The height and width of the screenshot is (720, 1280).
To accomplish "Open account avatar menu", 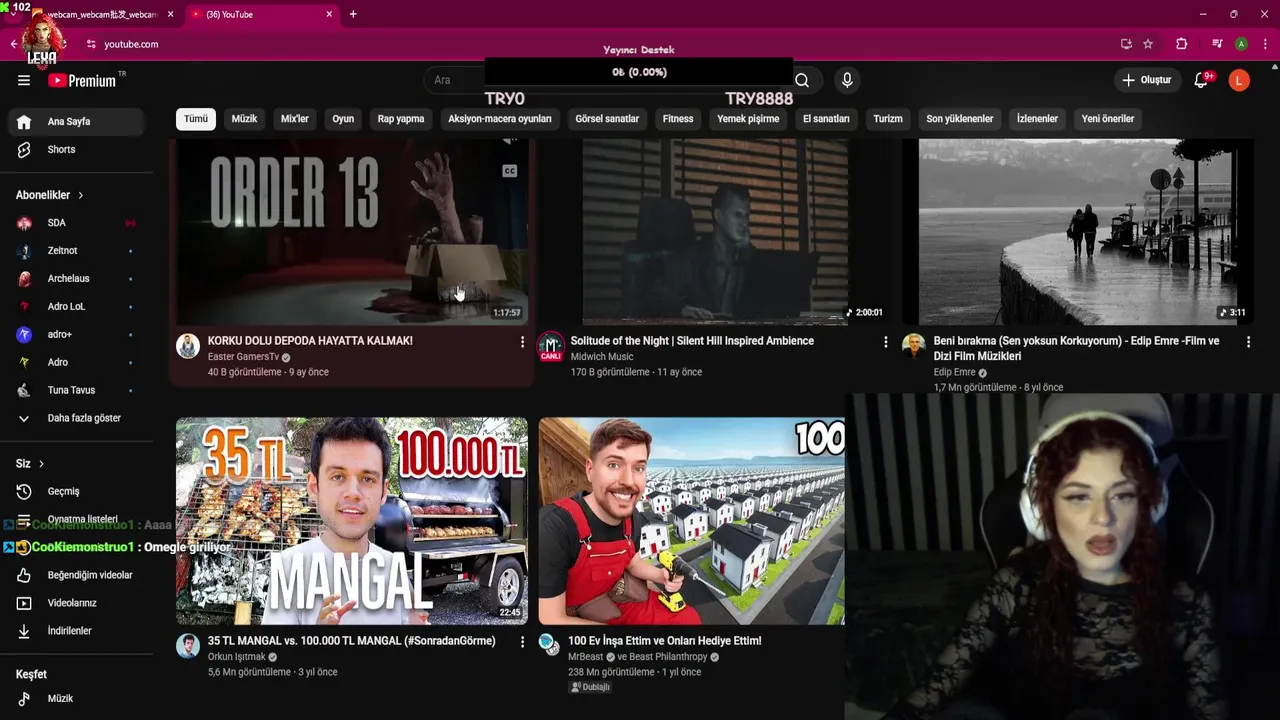I will [1239, 80].
